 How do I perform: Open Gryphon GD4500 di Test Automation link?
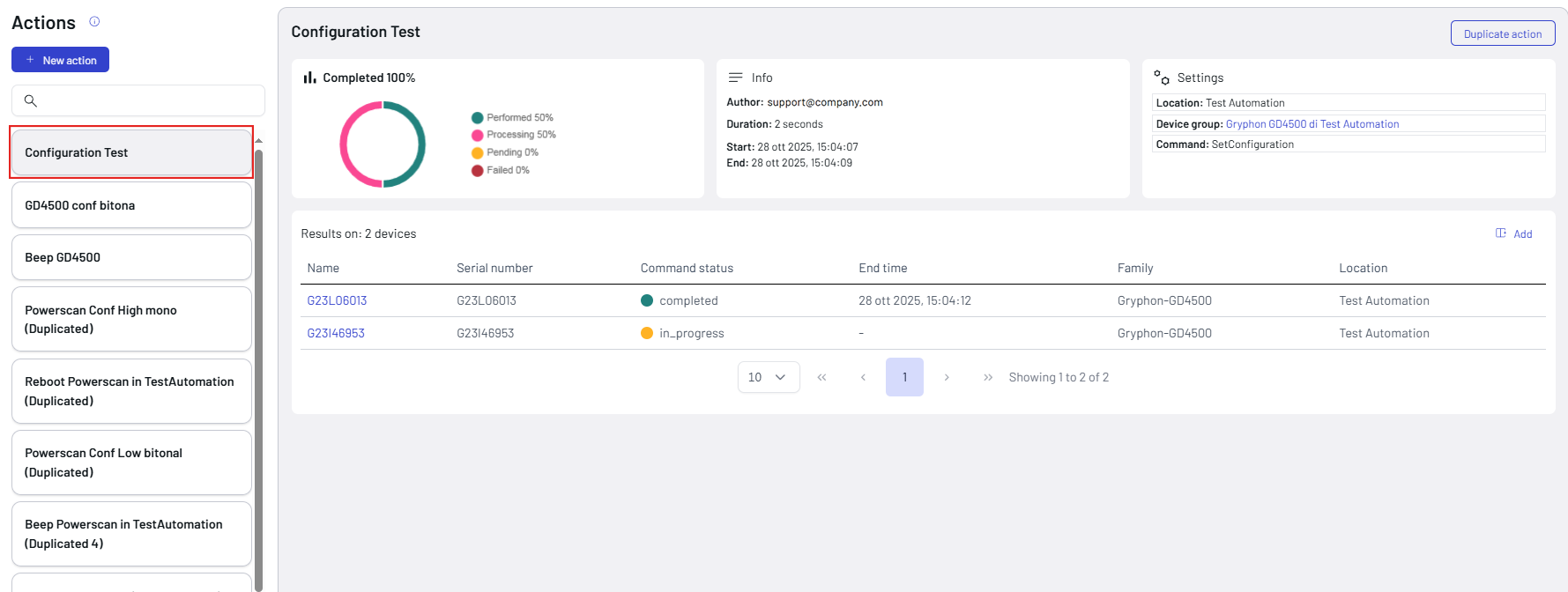tap(1312, 124)
